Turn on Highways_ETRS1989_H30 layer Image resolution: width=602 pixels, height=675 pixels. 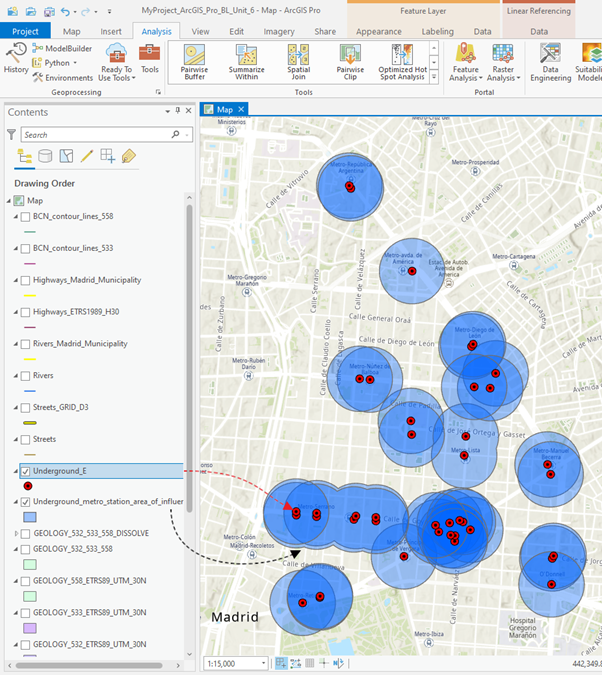coord(25,312)
